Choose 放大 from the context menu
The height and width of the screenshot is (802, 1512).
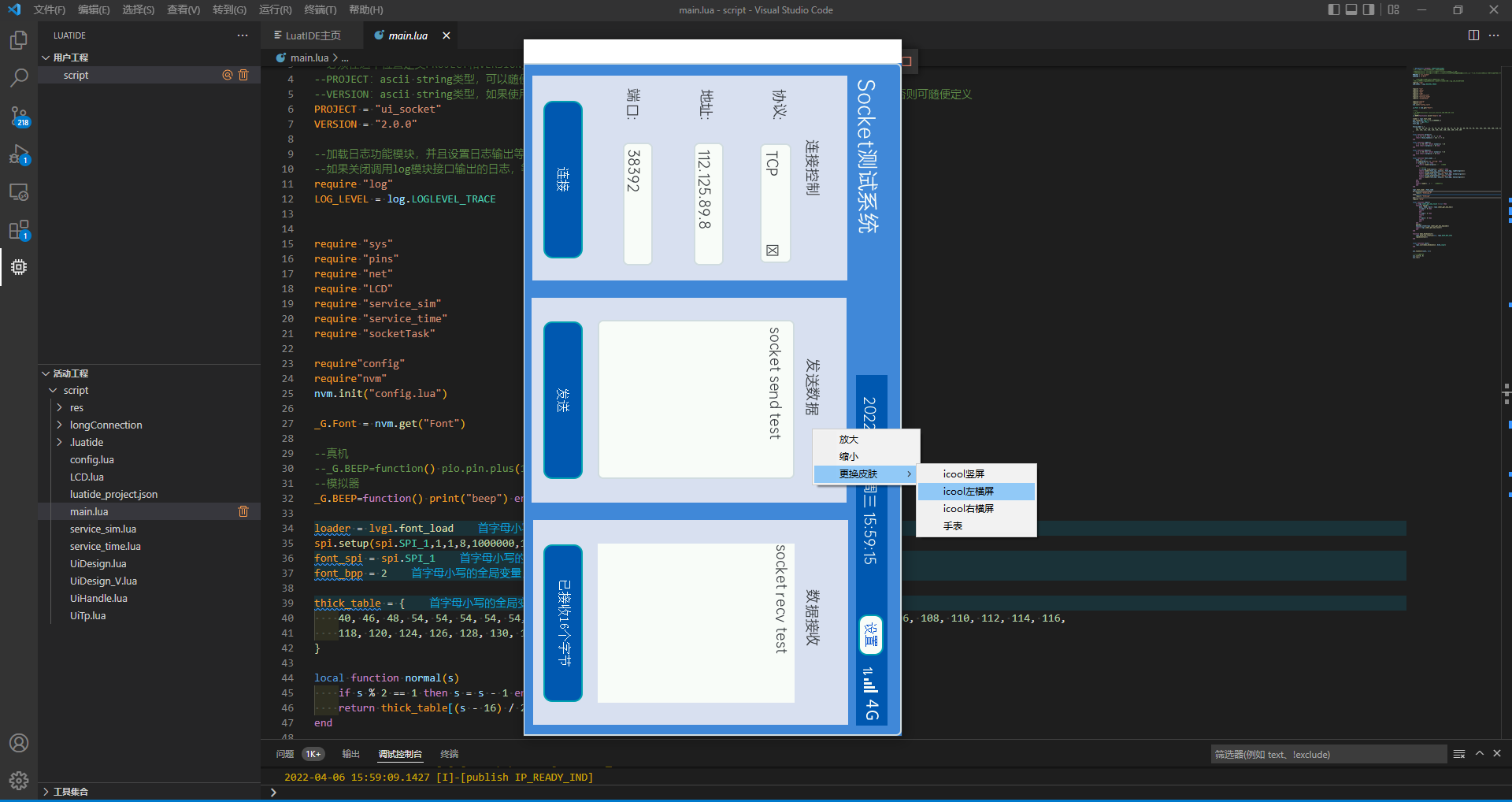pyautogui.click(x=866, y=440)
